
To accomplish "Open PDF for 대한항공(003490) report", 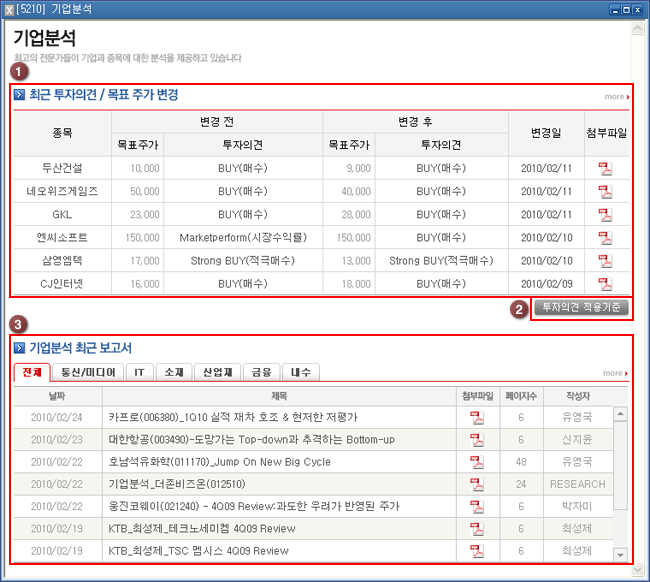I will [477, 440].
